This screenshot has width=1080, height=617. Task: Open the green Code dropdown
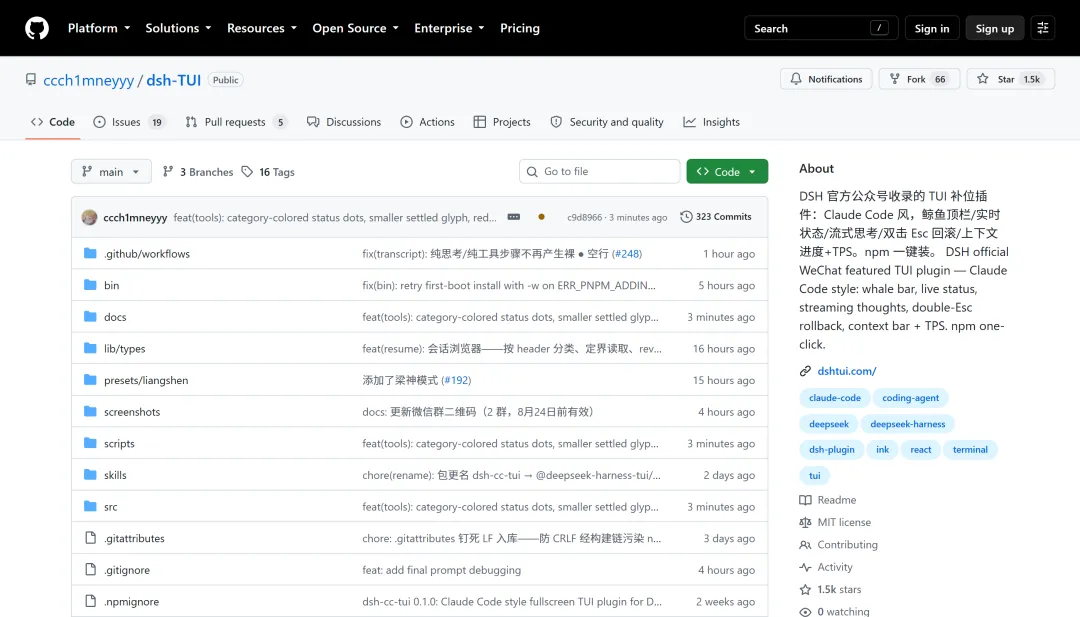coord(727,171)
